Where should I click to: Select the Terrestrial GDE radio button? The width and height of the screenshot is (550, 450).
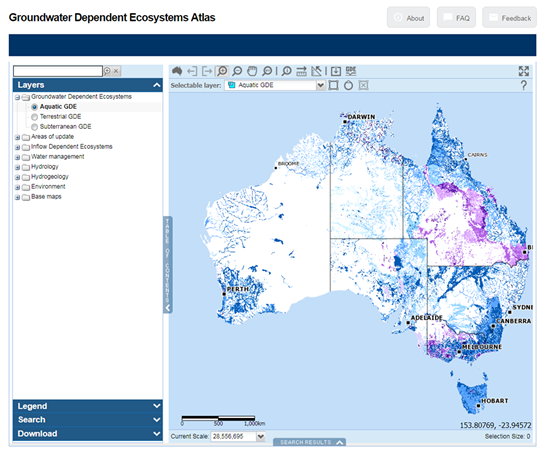coord(34,117)
